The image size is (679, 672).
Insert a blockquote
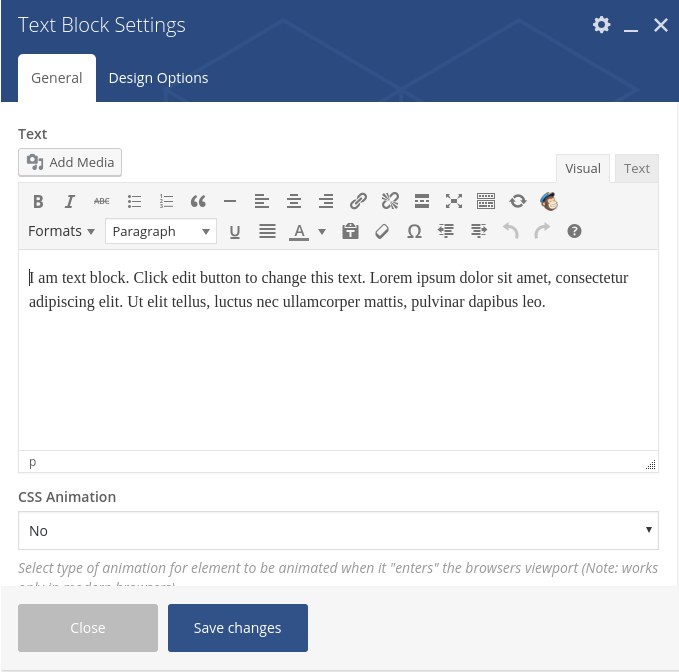tap(198, 201)
